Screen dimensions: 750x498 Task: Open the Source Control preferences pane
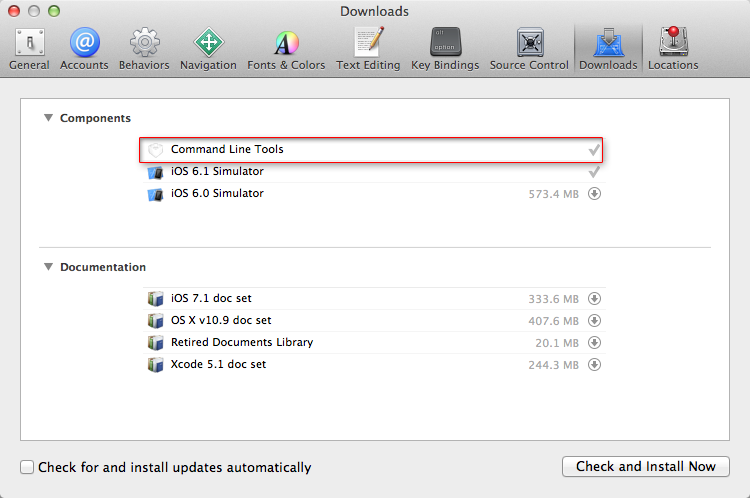529,49
